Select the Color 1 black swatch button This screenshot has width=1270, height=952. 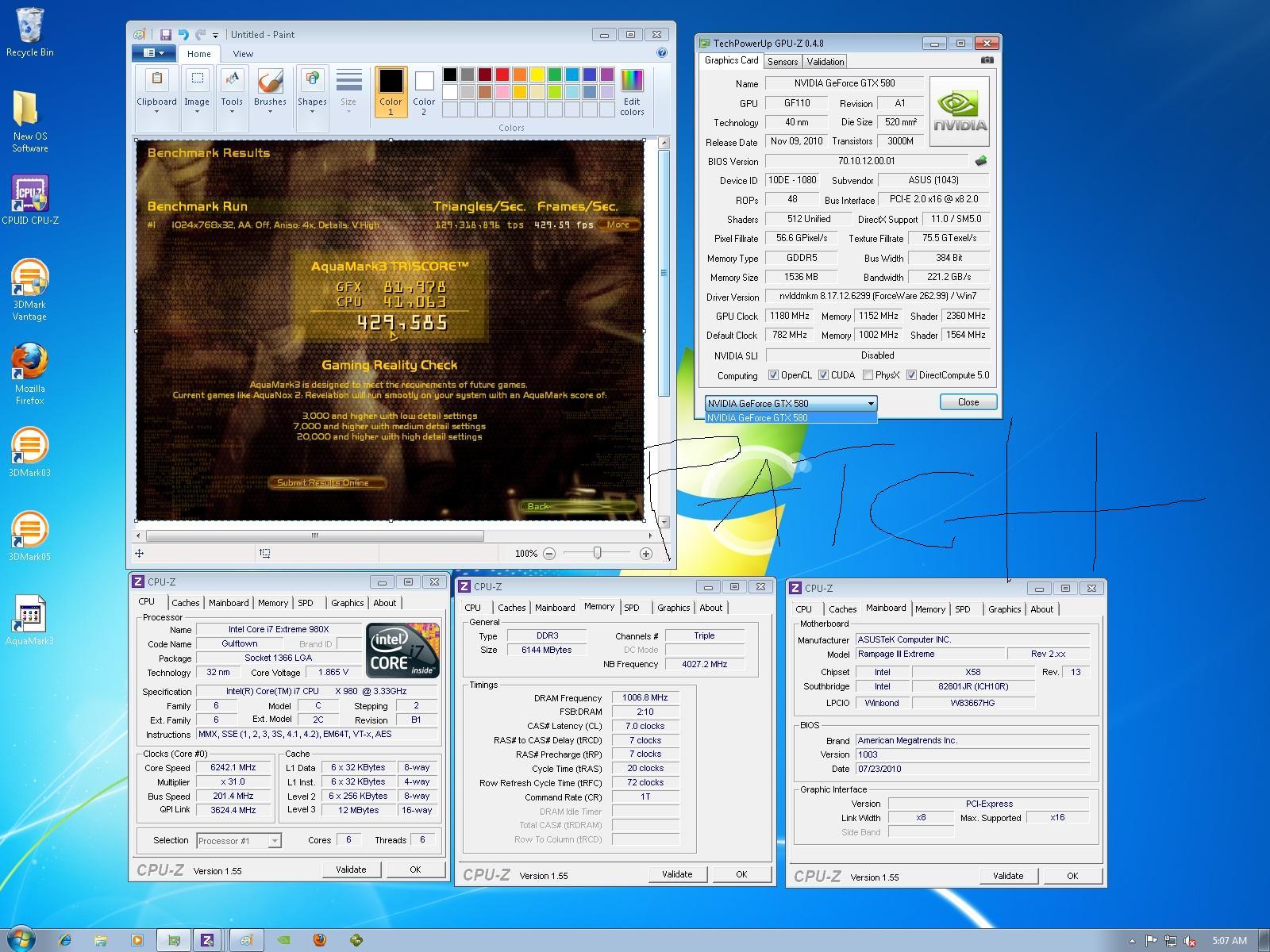(x=391, y=92)
